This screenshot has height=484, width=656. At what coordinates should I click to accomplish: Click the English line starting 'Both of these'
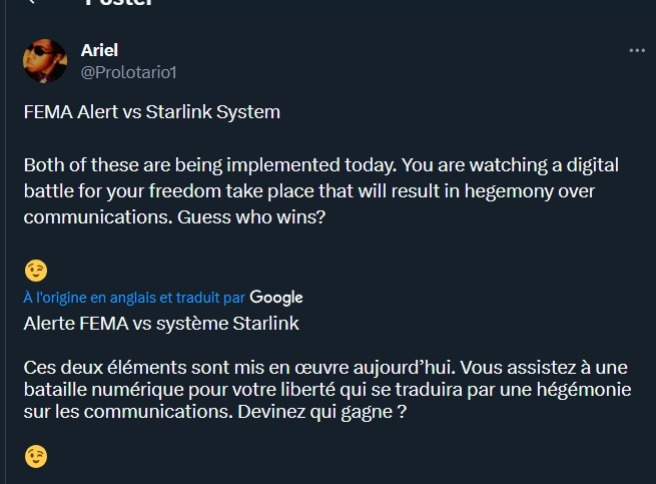click(x=321, y=165)
